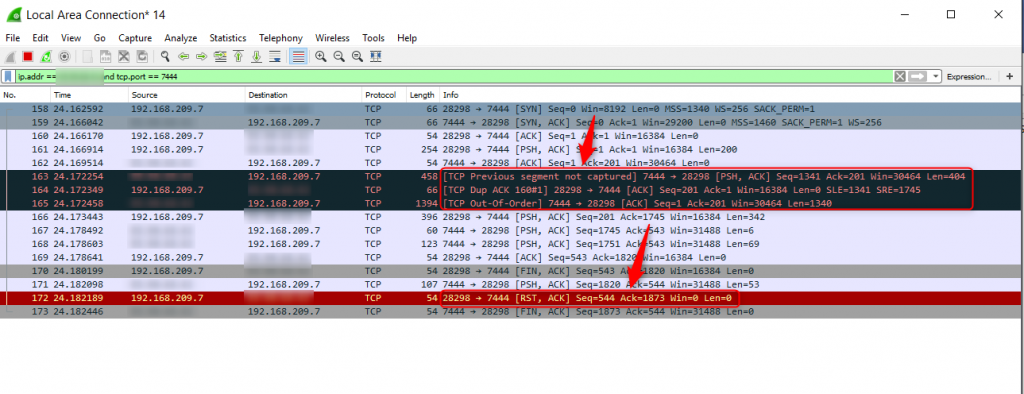Open the Telephony menu
The height and width of the screenshot is (394, 1024).
pos(281,38)
